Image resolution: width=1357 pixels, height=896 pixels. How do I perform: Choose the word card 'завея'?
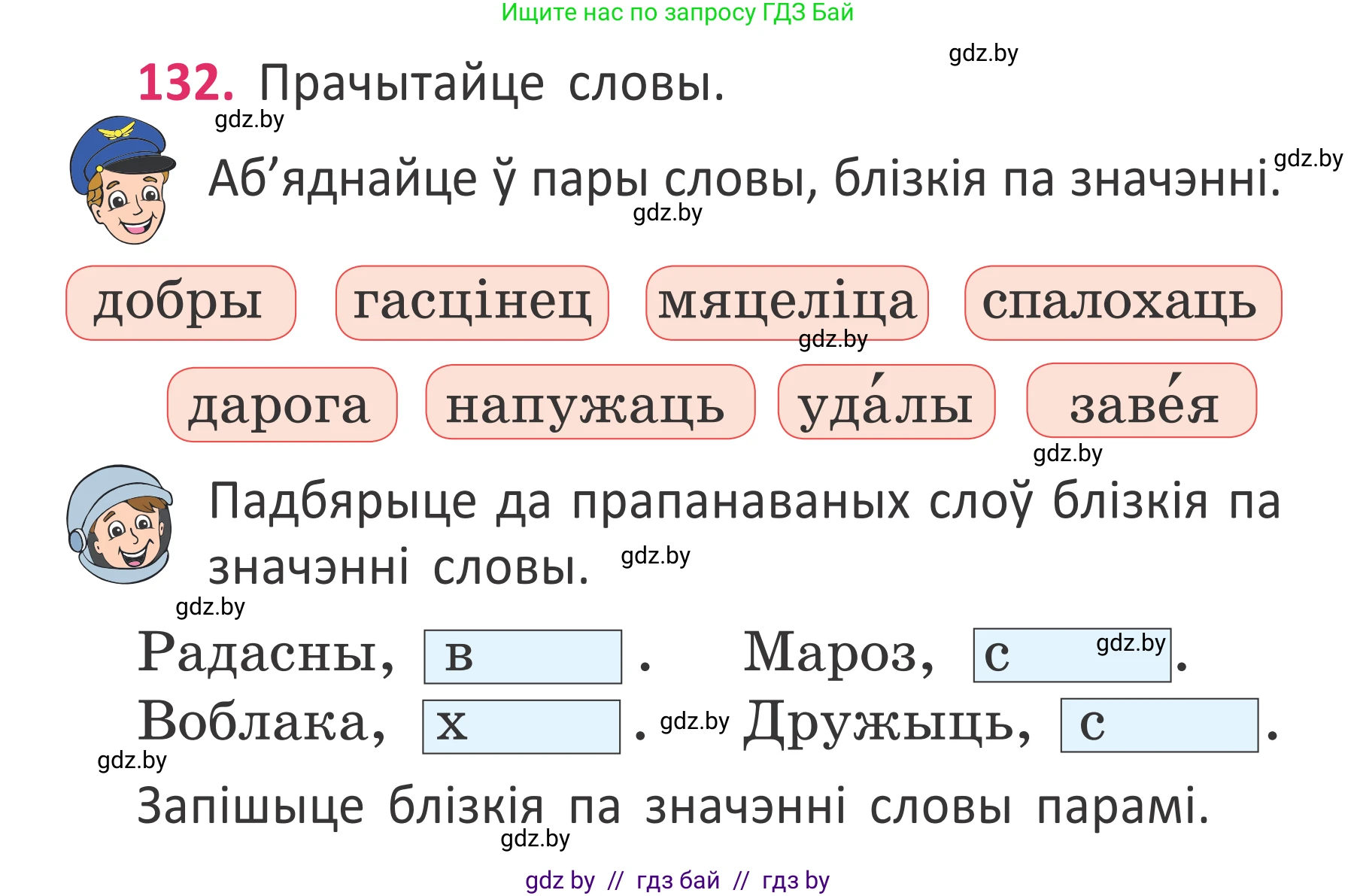click(1142, 400)
